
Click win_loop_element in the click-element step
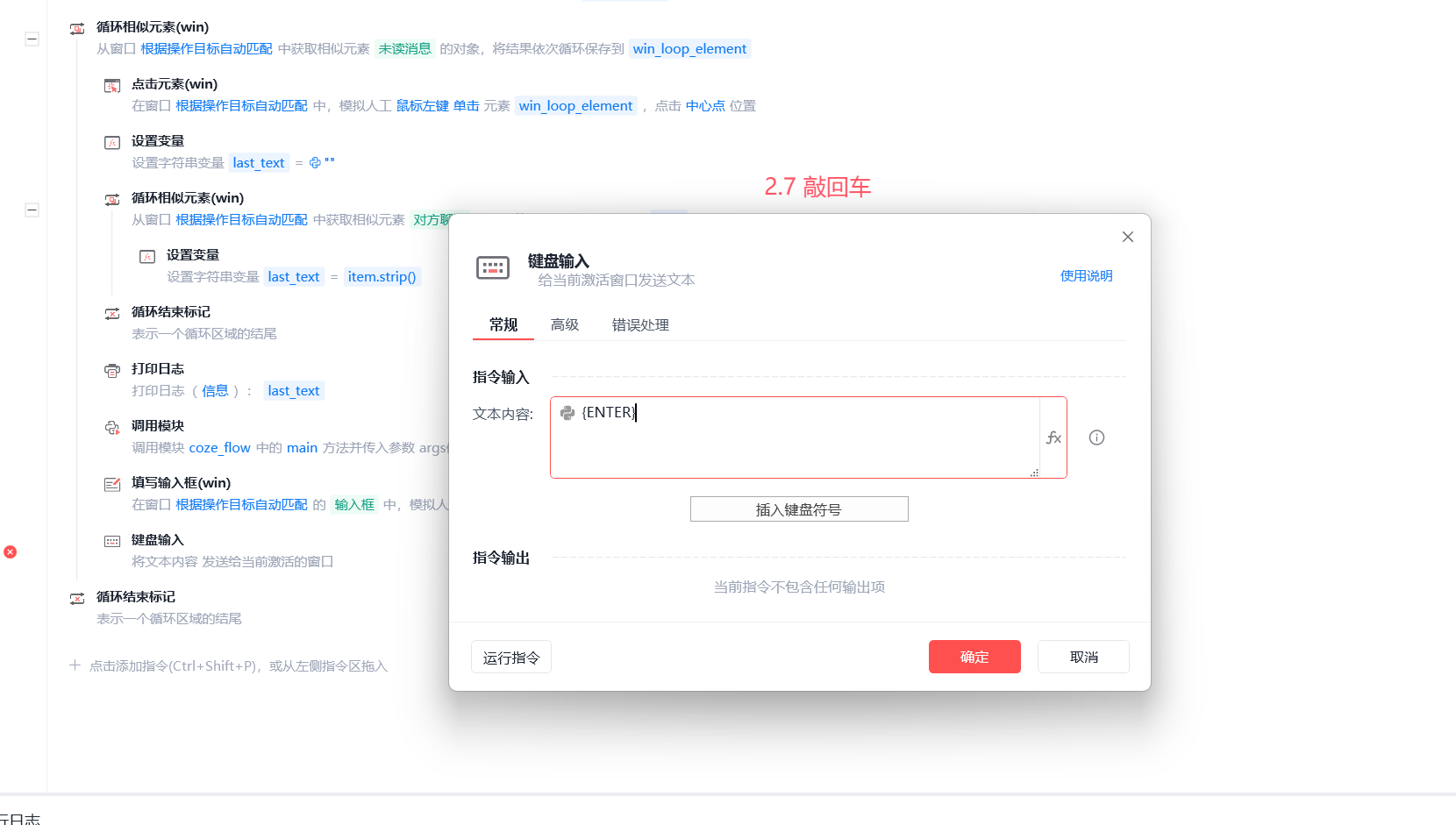click(x=575, y=106)
